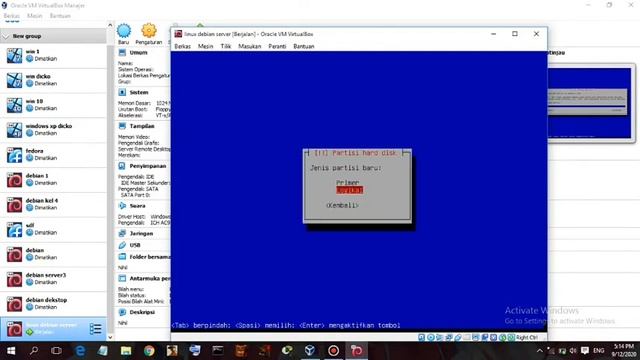Click the optical disk status icon
640x360 pixels.
(430, 337)
